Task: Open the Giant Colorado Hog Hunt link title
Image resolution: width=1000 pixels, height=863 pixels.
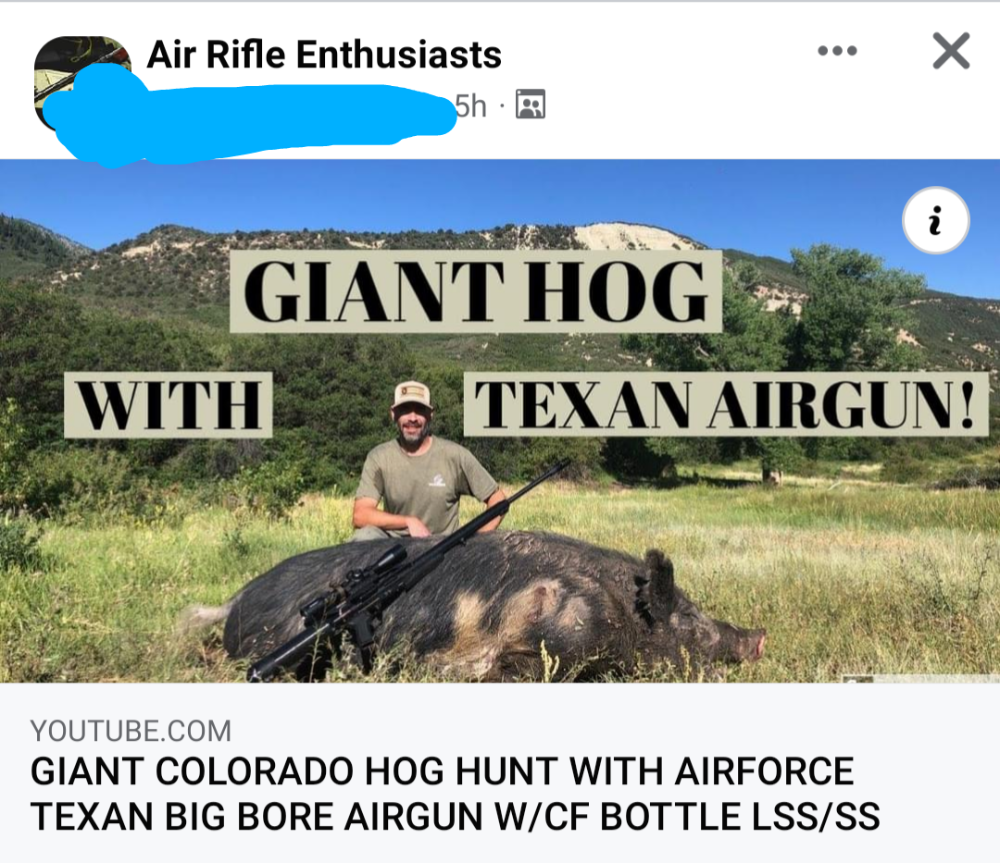Action: coord(455,793)
